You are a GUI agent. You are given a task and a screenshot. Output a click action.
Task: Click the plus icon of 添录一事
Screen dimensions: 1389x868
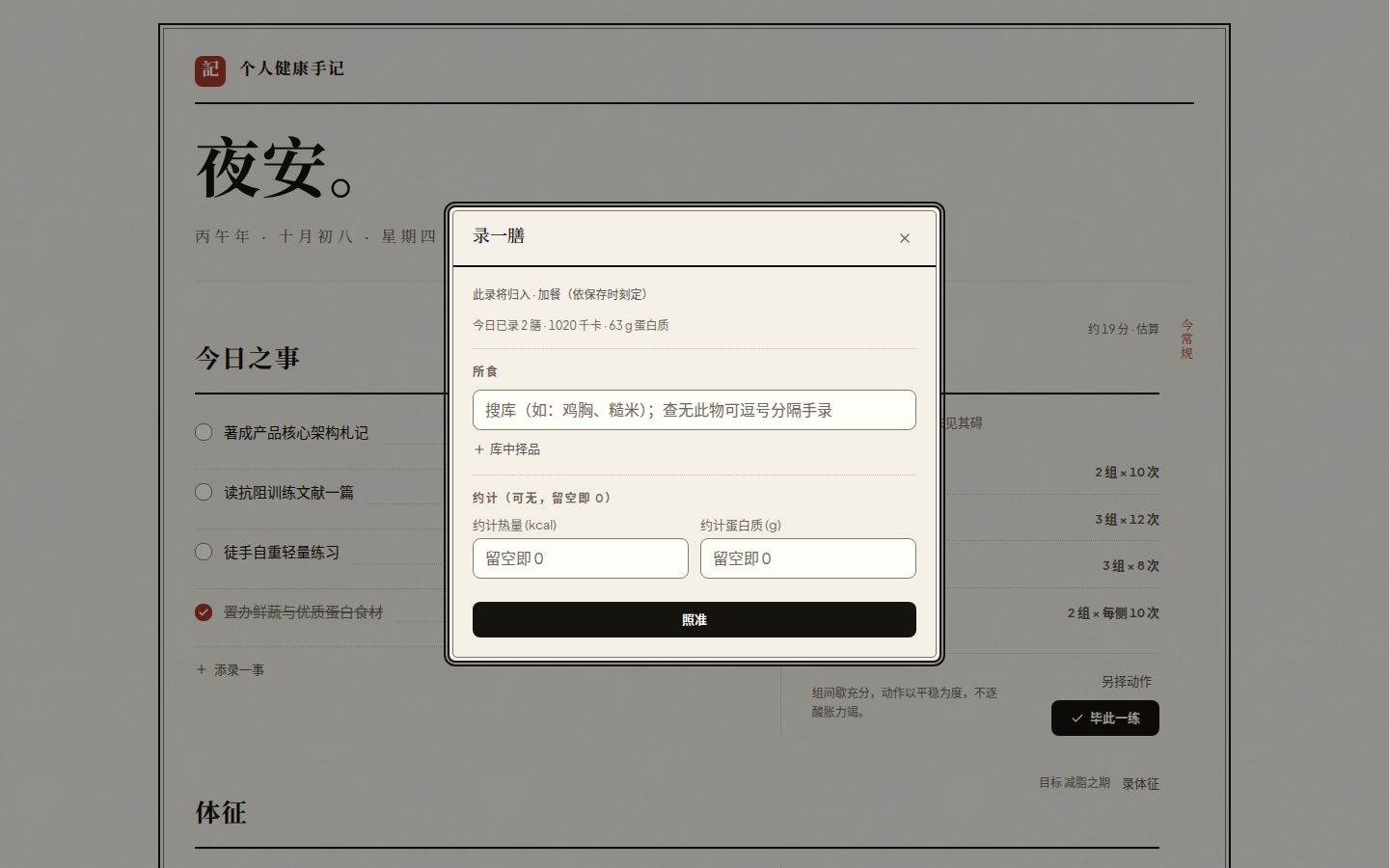pos(202,669)
